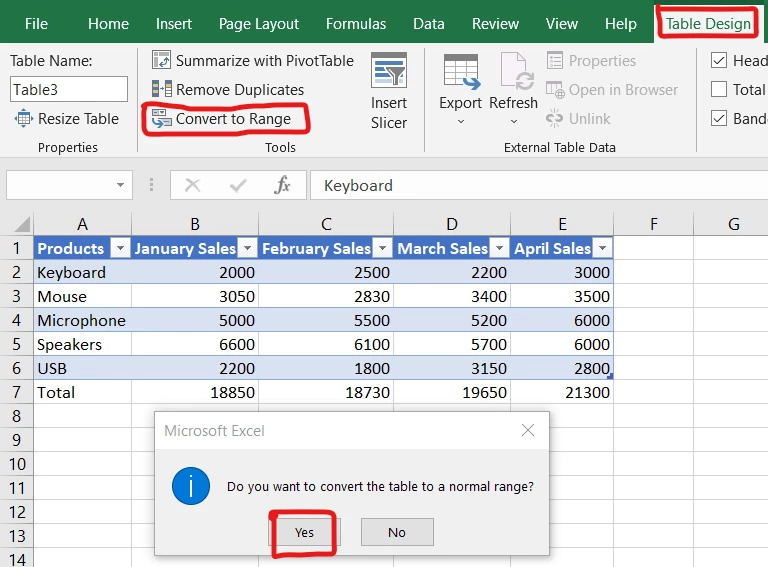Click the Resize Table icon
This screenshot has width=768, height=567.
pos(24,119)
